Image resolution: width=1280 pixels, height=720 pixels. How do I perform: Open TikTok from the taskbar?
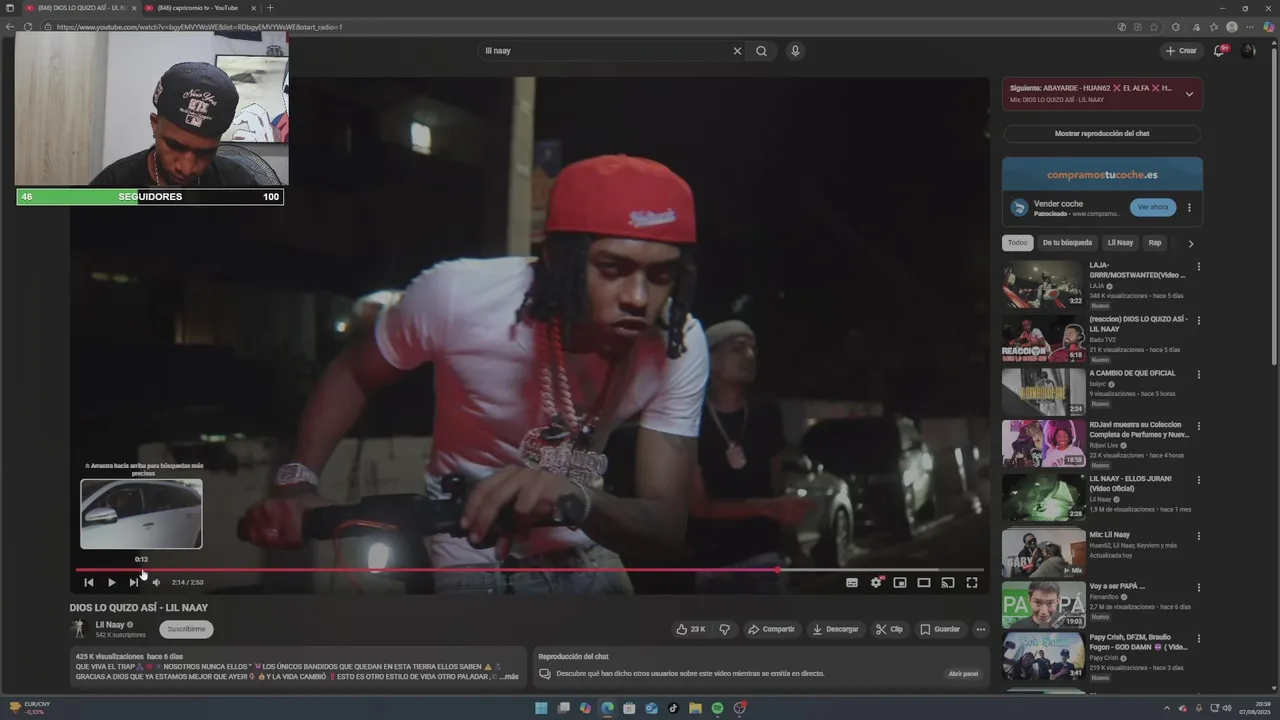(x=673, y=708)
